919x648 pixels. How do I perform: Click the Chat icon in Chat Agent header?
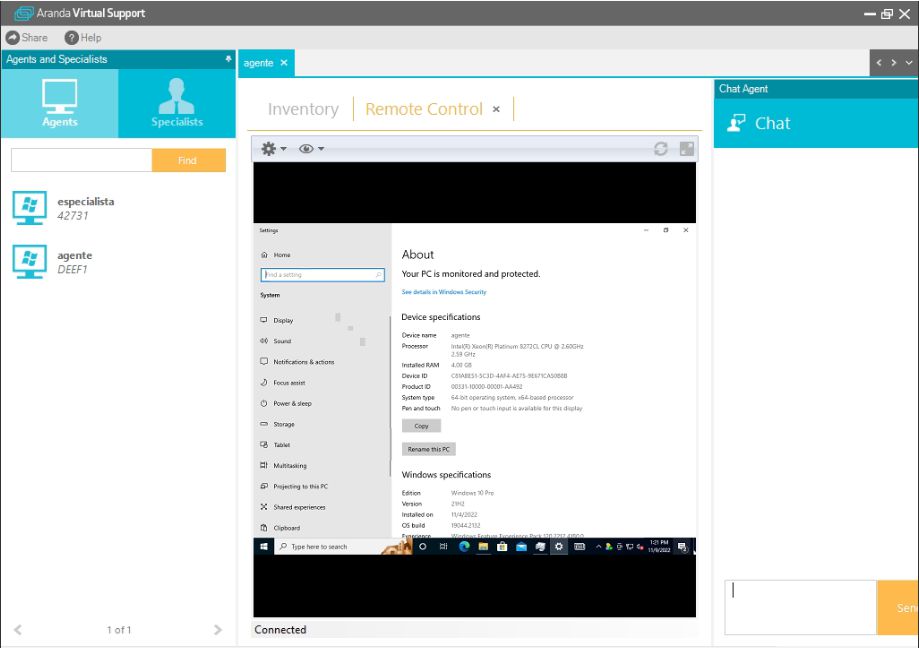coord(737,123)
